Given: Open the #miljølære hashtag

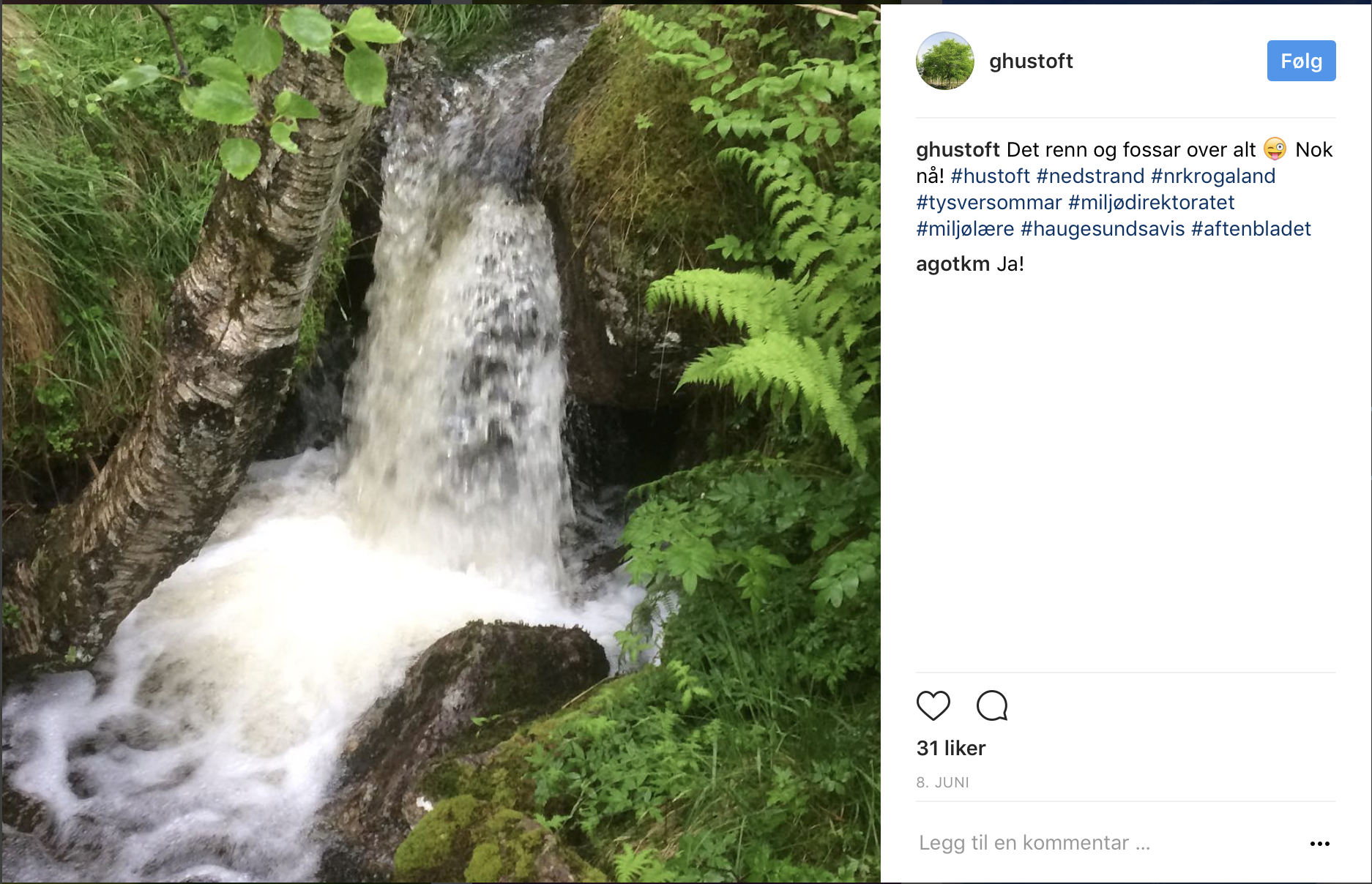Looking at the screenshot, I should tap(965, 229).
